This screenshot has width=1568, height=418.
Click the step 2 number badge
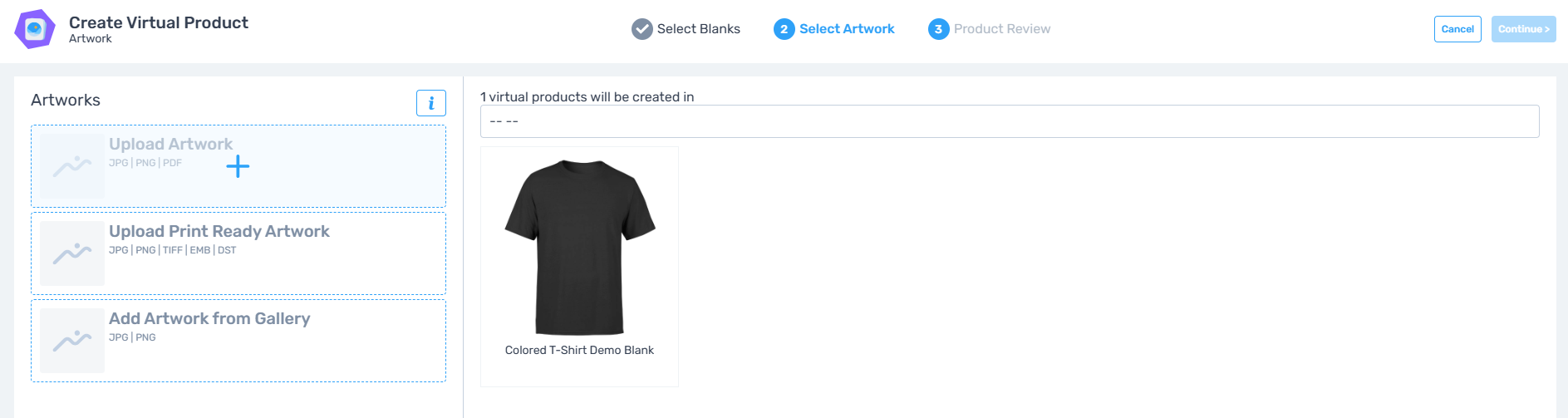(784, 29)
